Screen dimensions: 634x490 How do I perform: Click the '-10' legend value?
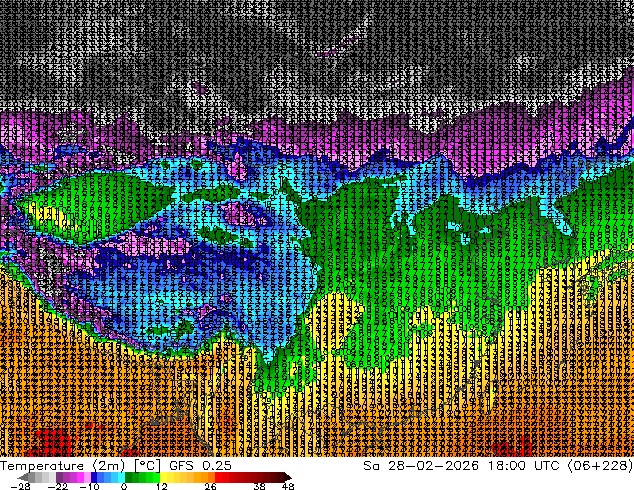(89, 486)
